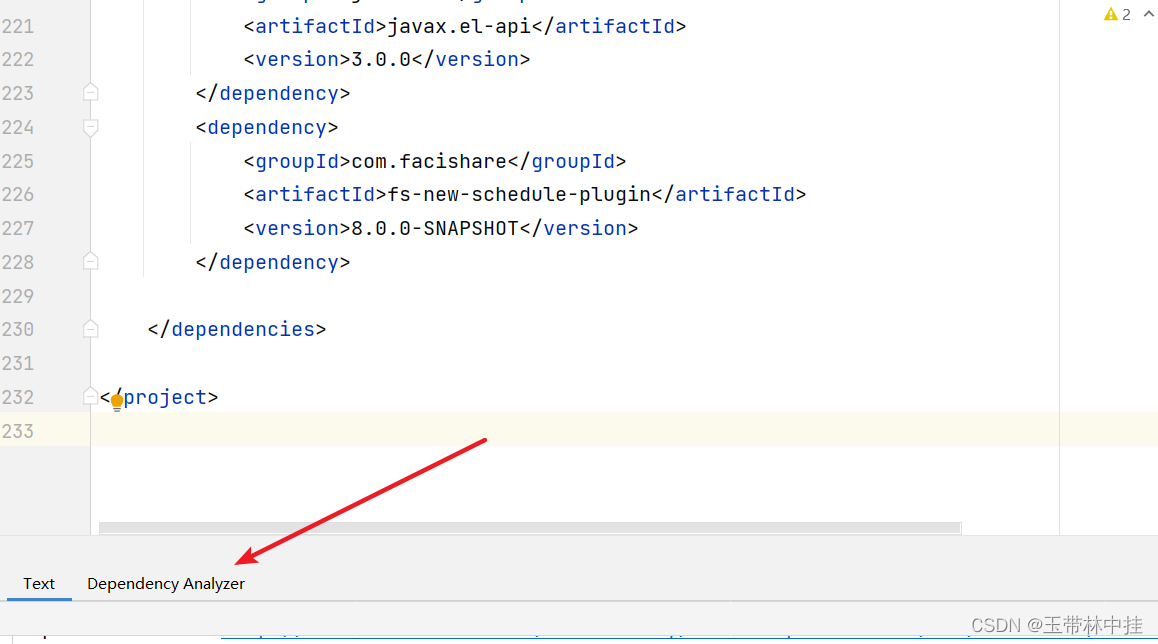
Task: Click groupId value com.facishare
Action: 429,161
